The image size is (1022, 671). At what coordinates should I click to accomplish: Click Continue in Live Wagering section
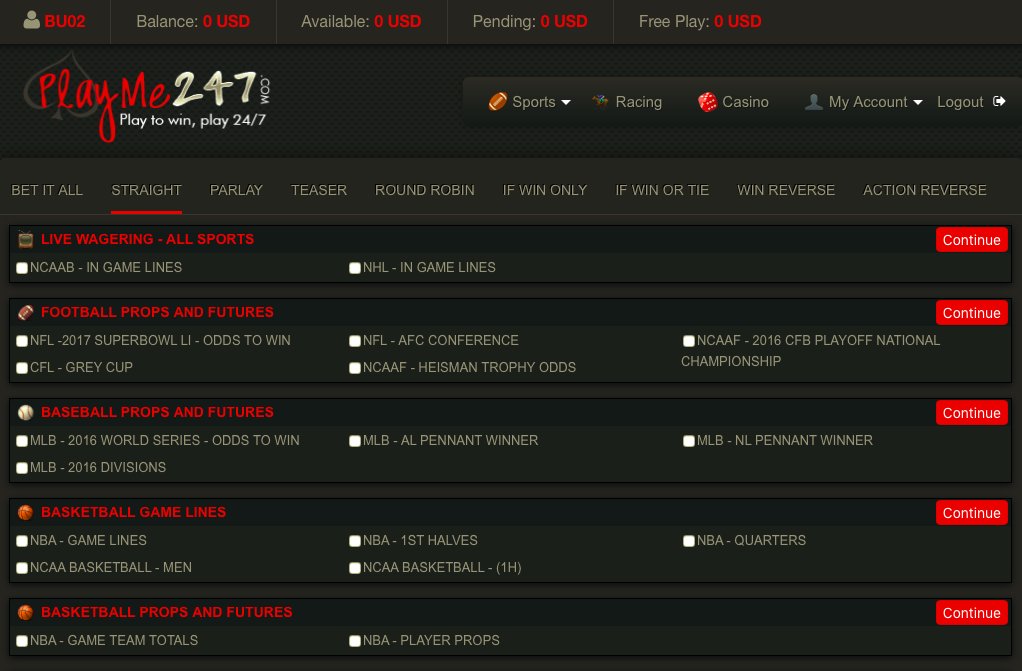coord(971,240)
